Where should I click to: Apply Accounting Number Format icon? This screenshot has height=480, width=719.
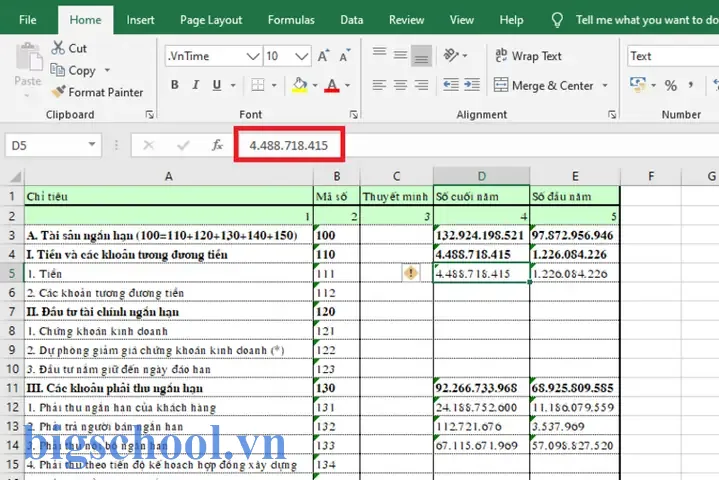638,85
